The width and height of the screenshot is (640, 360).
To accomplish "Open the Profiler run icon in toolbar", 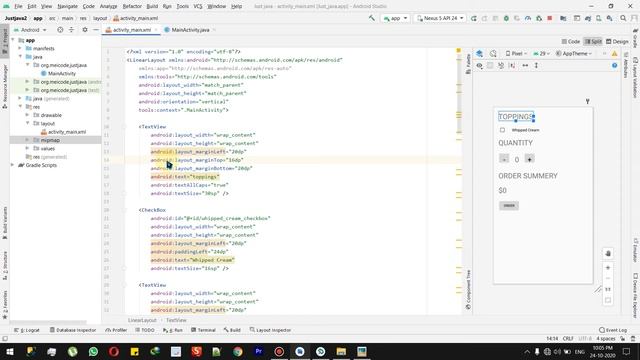I will coord(528,18).
